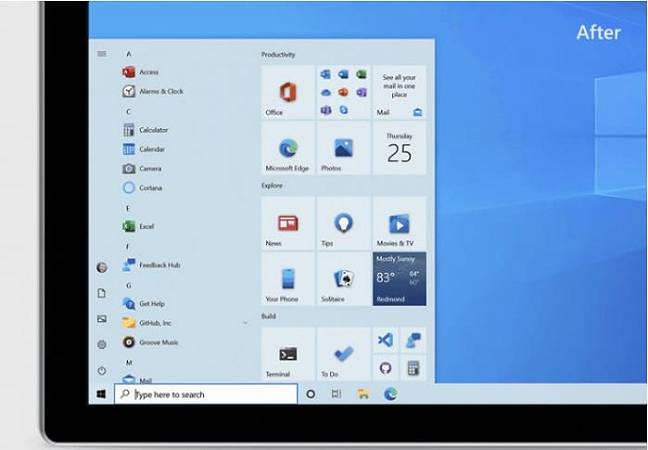Open the GitHub small tile
This screenshot has width=648, height=450.
coord(385,368)
